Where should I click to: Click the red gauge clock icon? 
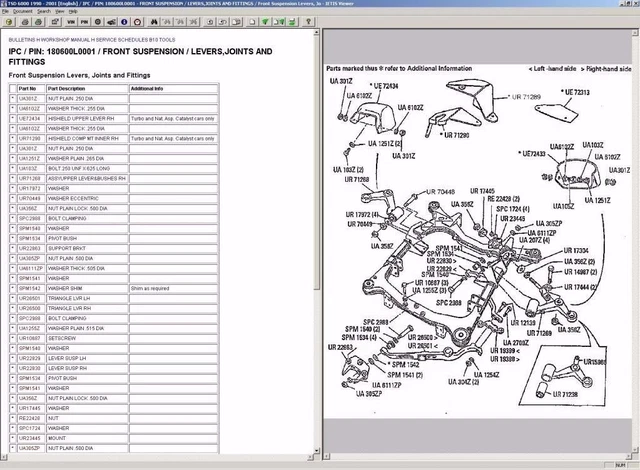138,22
